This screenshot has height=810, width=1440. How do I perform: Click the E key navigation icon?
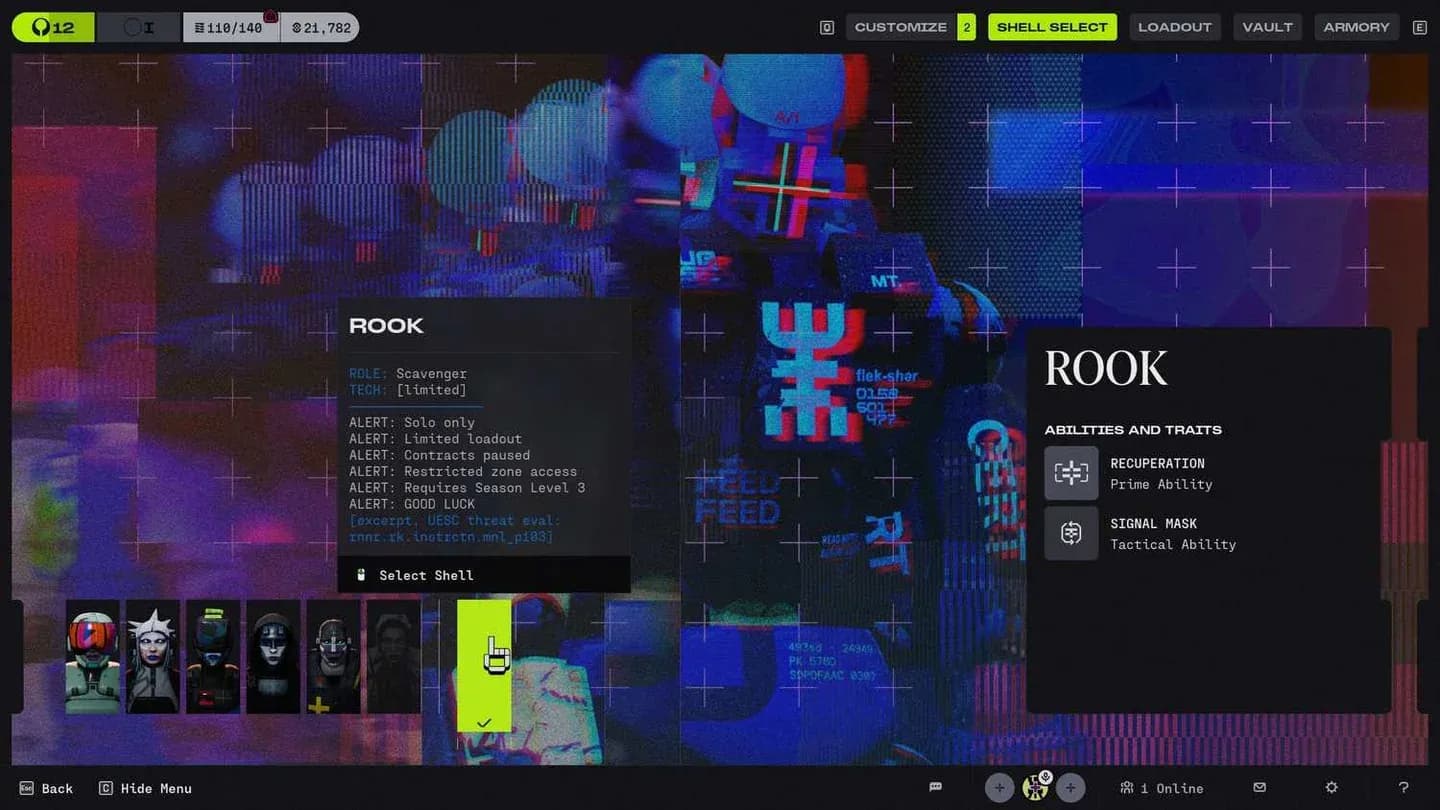[1419, 27]
